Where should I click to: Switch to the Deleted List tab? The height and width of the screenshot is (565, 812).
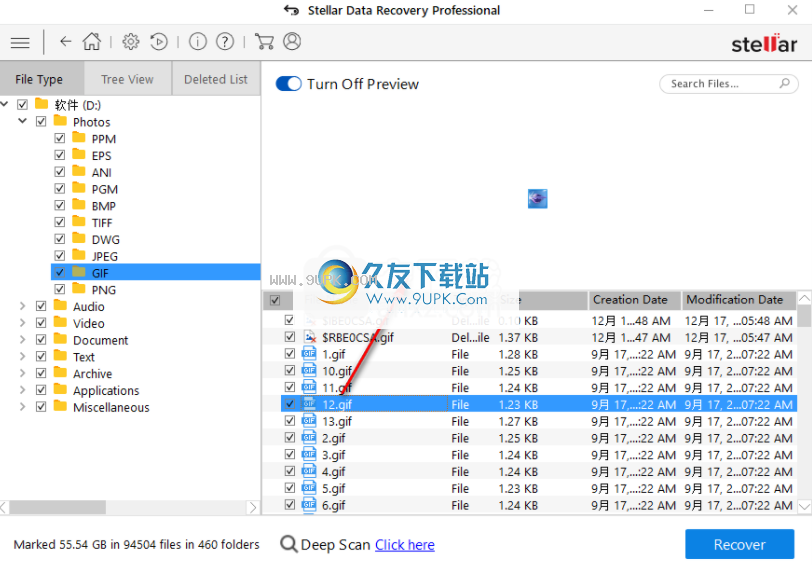click(216, 79)
